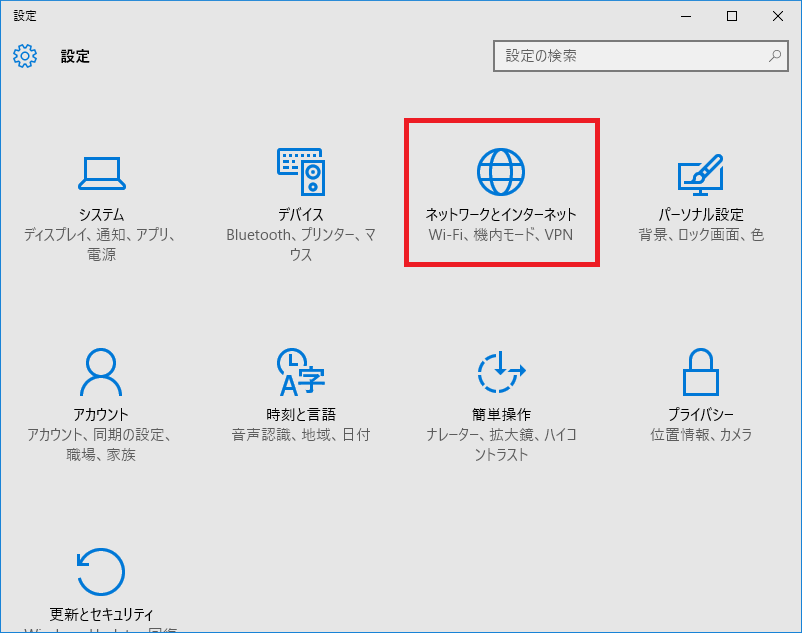Select the 簡単操作 label text

pos(501,414)
